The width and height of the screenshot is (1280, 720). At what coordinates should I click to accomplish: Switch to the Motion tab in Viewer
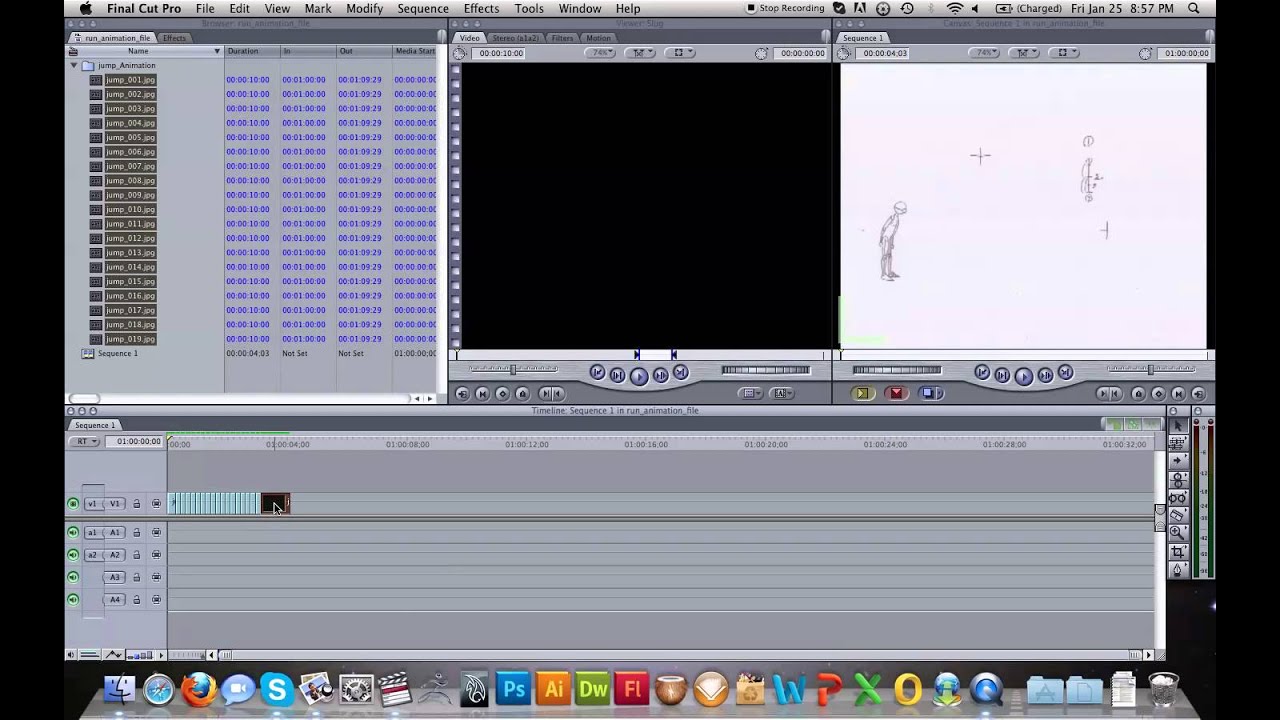598,38
